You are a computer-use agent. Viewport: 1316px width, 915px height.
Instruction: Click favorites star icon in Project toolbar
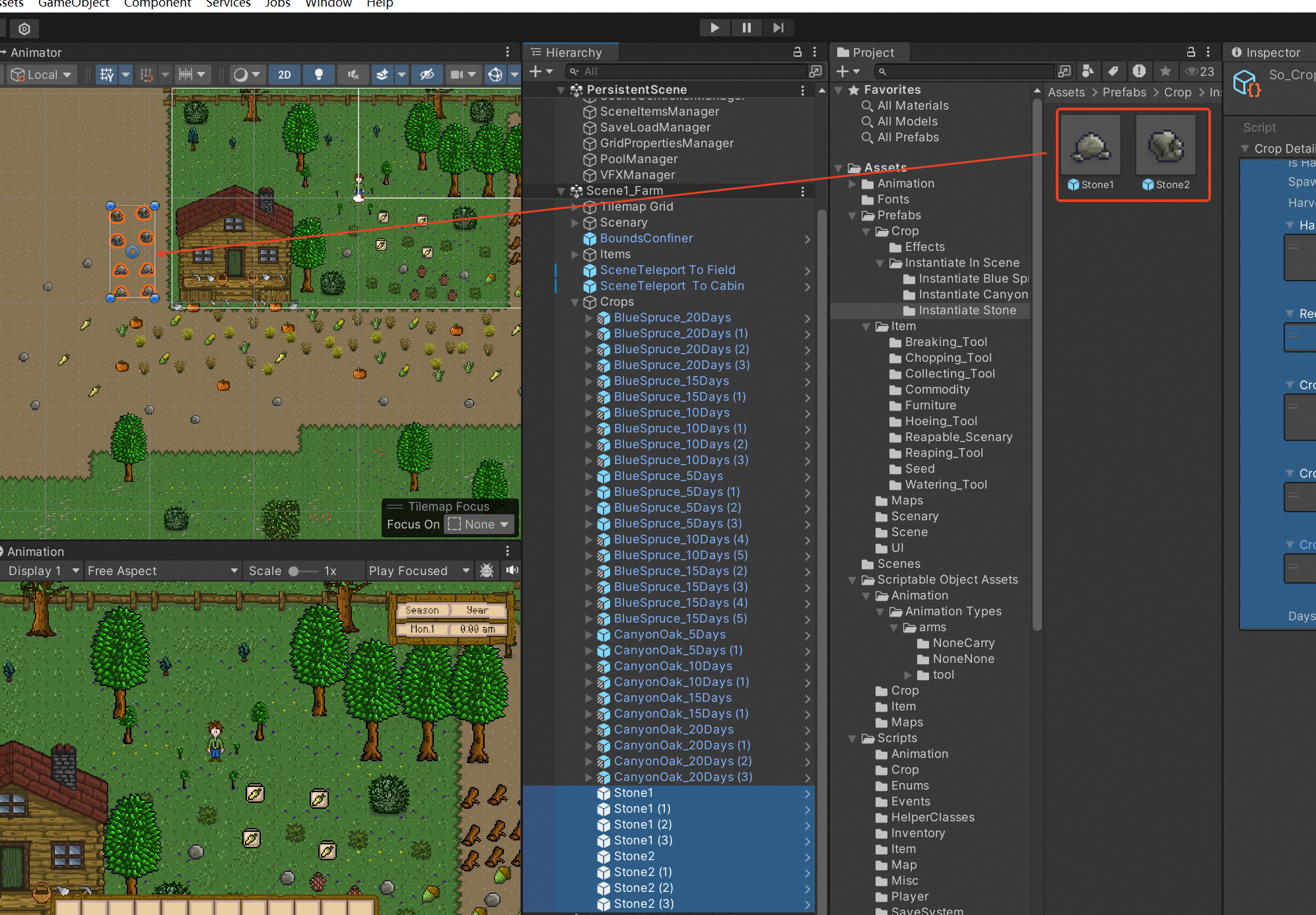tap(1165, 71)
